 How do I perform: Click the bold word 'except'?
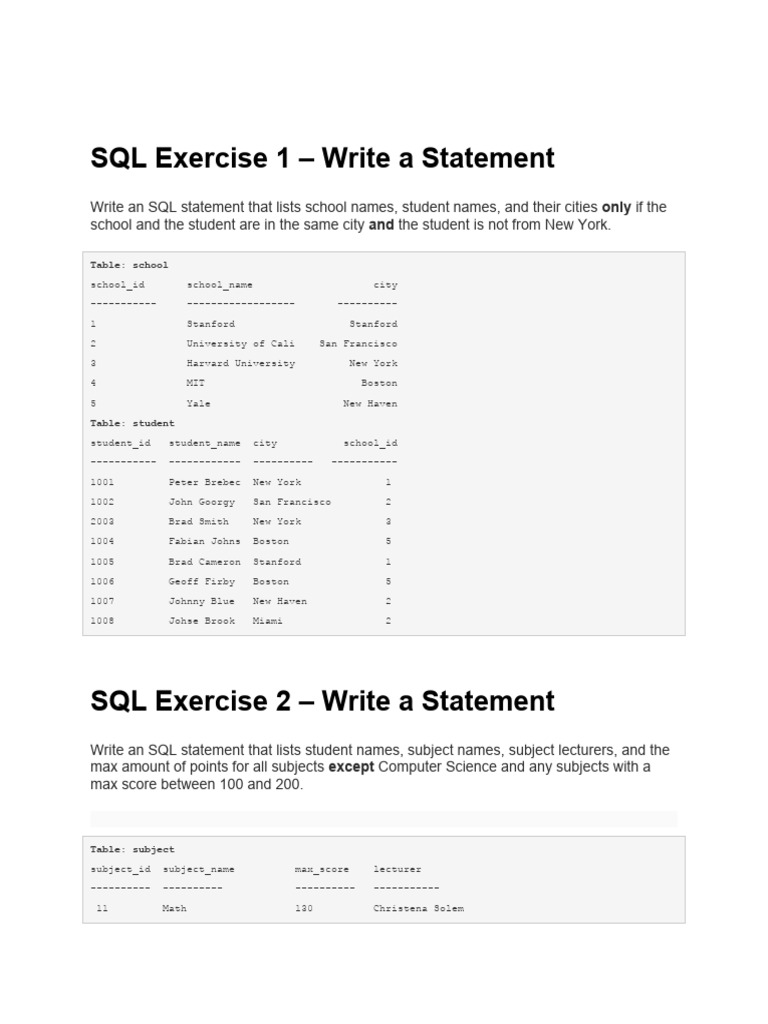click(x=351, y=767)
